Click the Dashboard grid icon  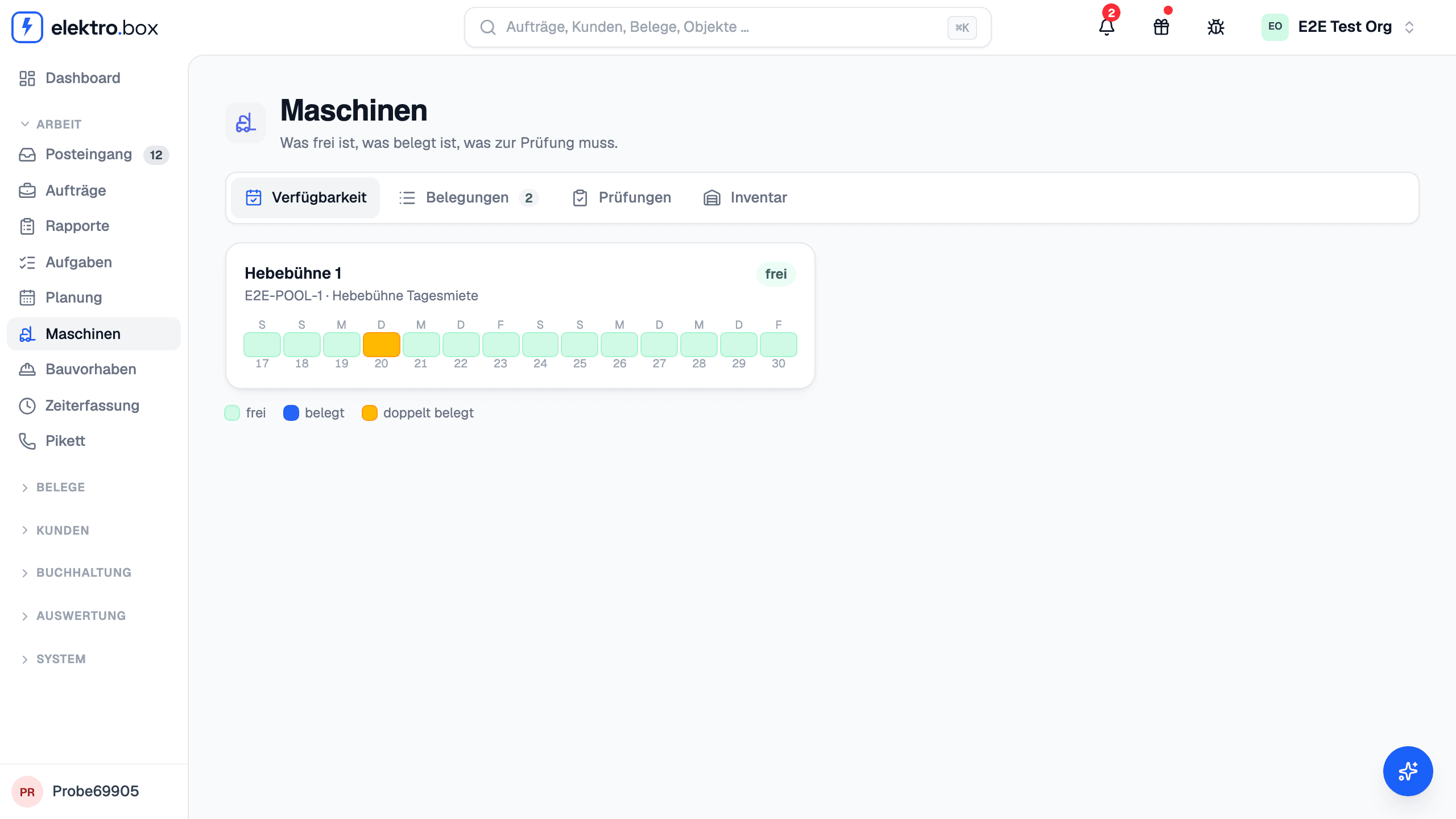pyautogui.click(x=27, y=78)
